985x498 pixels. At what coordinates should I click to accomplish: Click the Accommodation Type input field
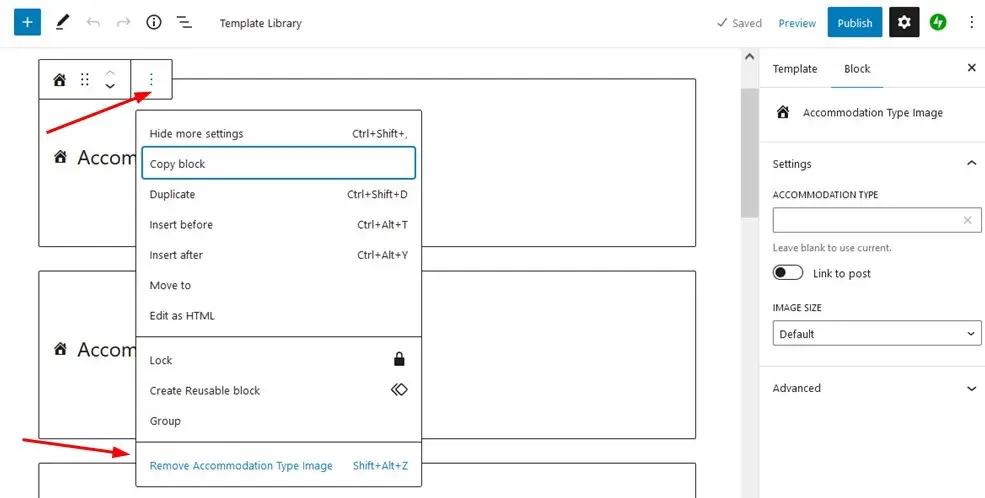(x=866, y=220)
